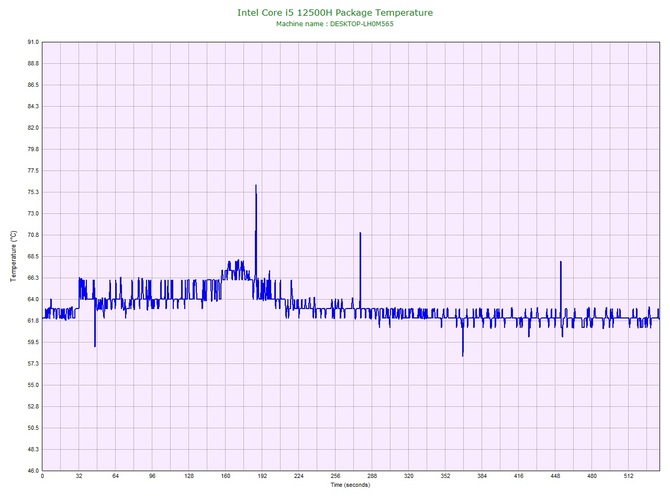Click the 0 time axis label
This screenshot has width=670, height=502.
tap(42, 476)
